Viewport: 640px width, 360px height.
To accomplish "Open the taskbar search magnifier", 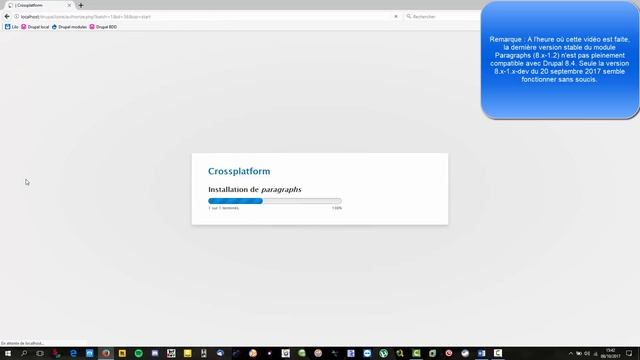I will (24, 353).
